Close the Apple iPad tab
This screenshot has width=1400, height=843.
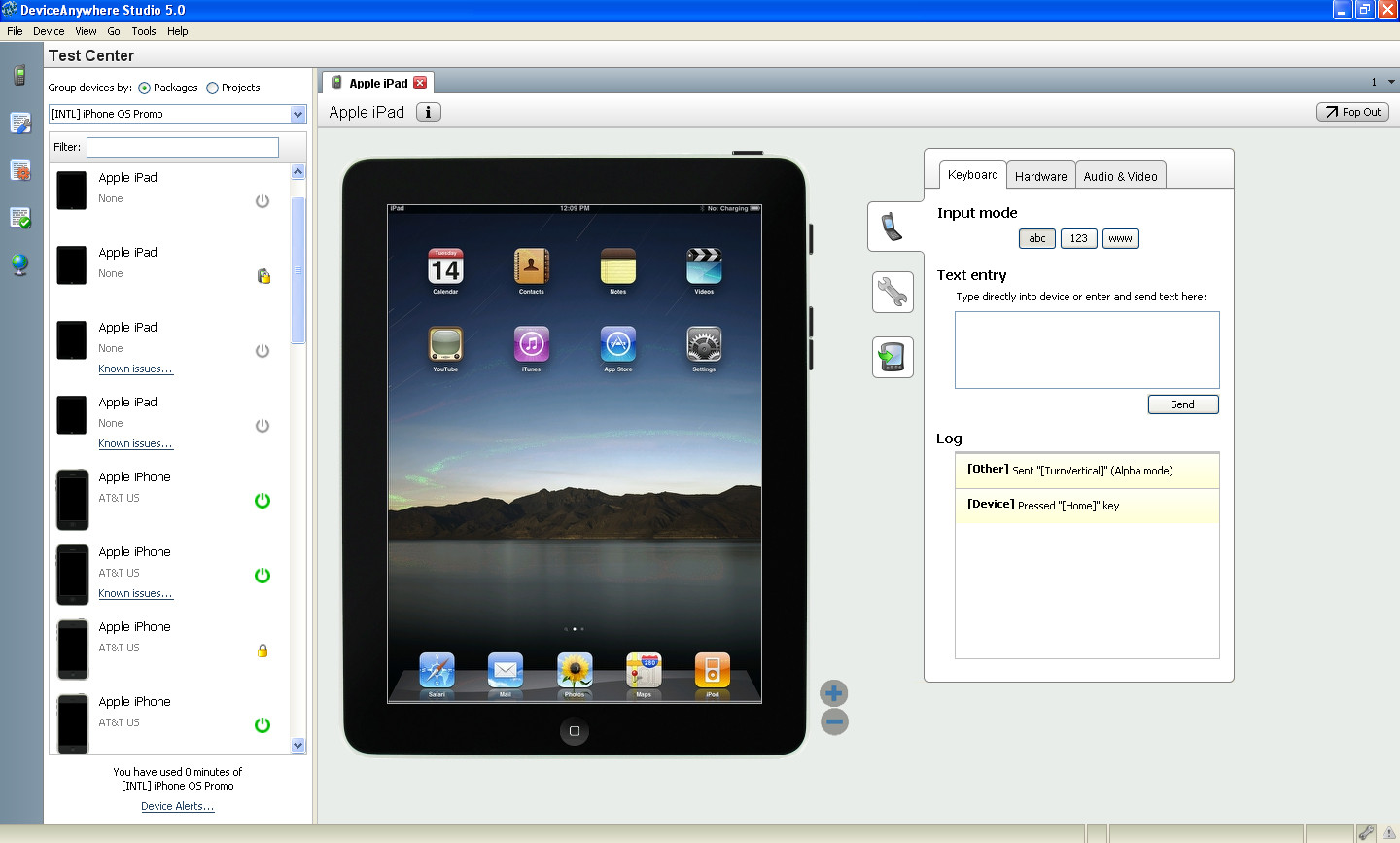coord(420,83)
